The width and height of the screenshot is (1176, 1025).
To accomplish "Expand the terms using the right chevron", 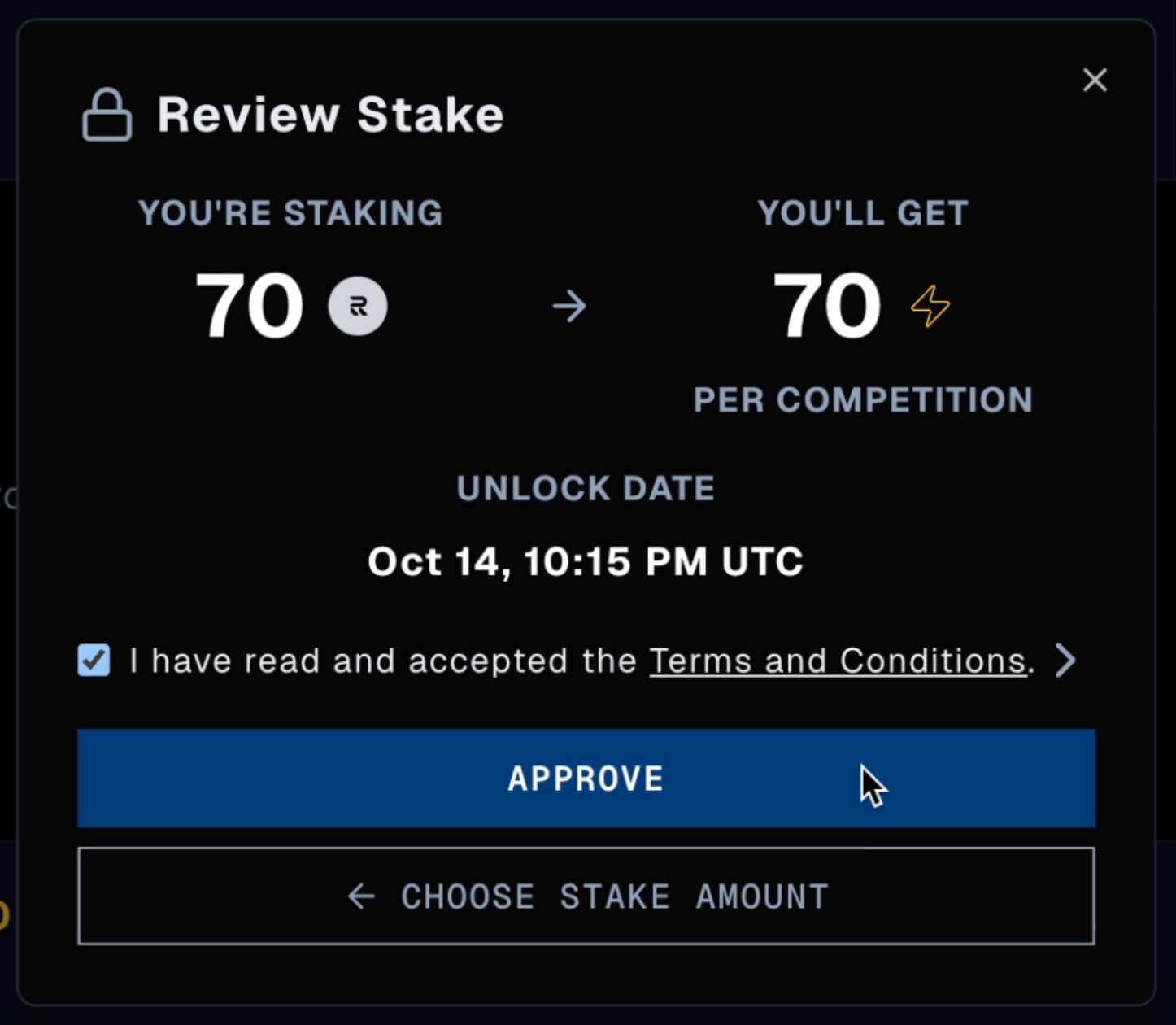I will point(1065,660).
